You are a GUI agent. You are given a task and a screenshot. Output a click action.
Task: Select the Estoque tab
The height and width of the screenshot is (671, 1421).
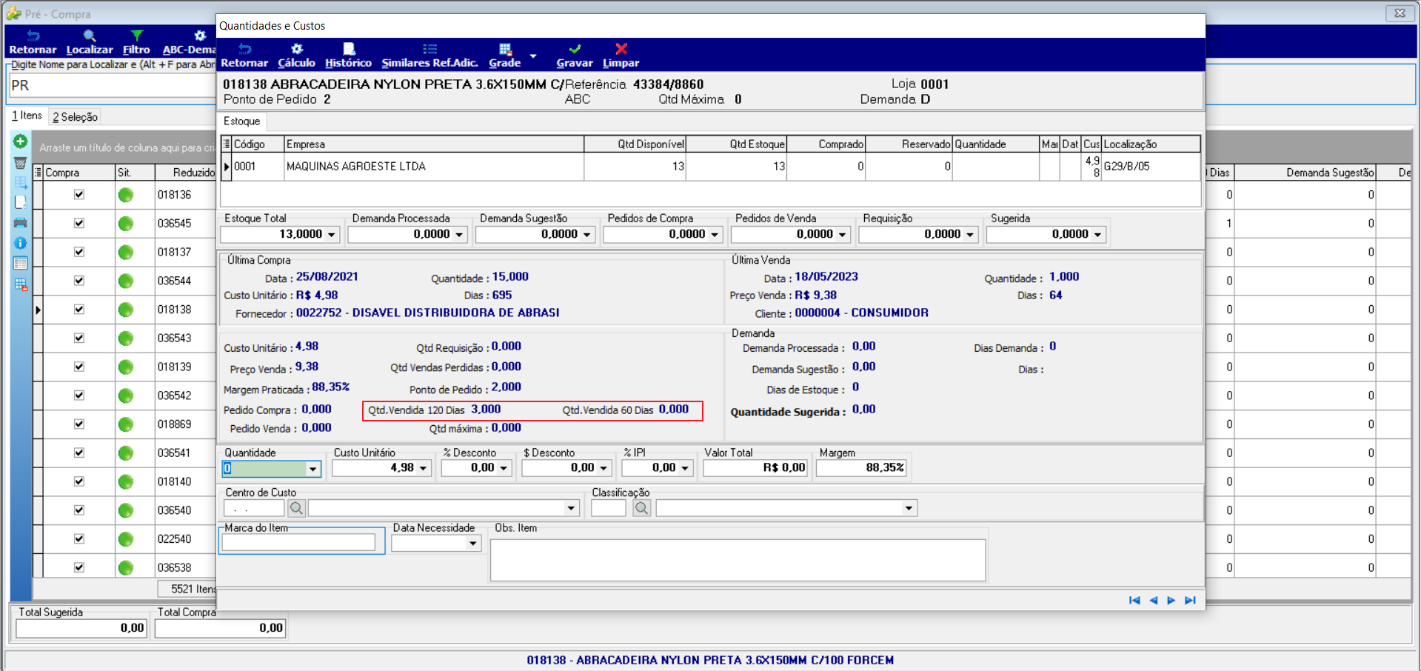coord(242,121)
